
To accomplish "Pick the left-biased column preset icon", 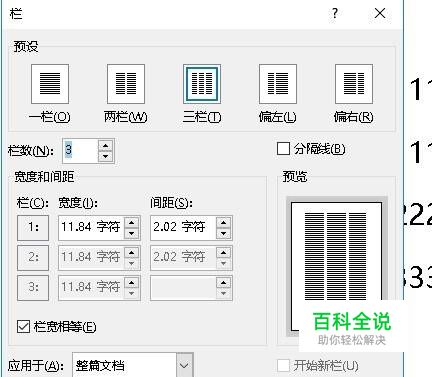I will click(x=278, y=84).
